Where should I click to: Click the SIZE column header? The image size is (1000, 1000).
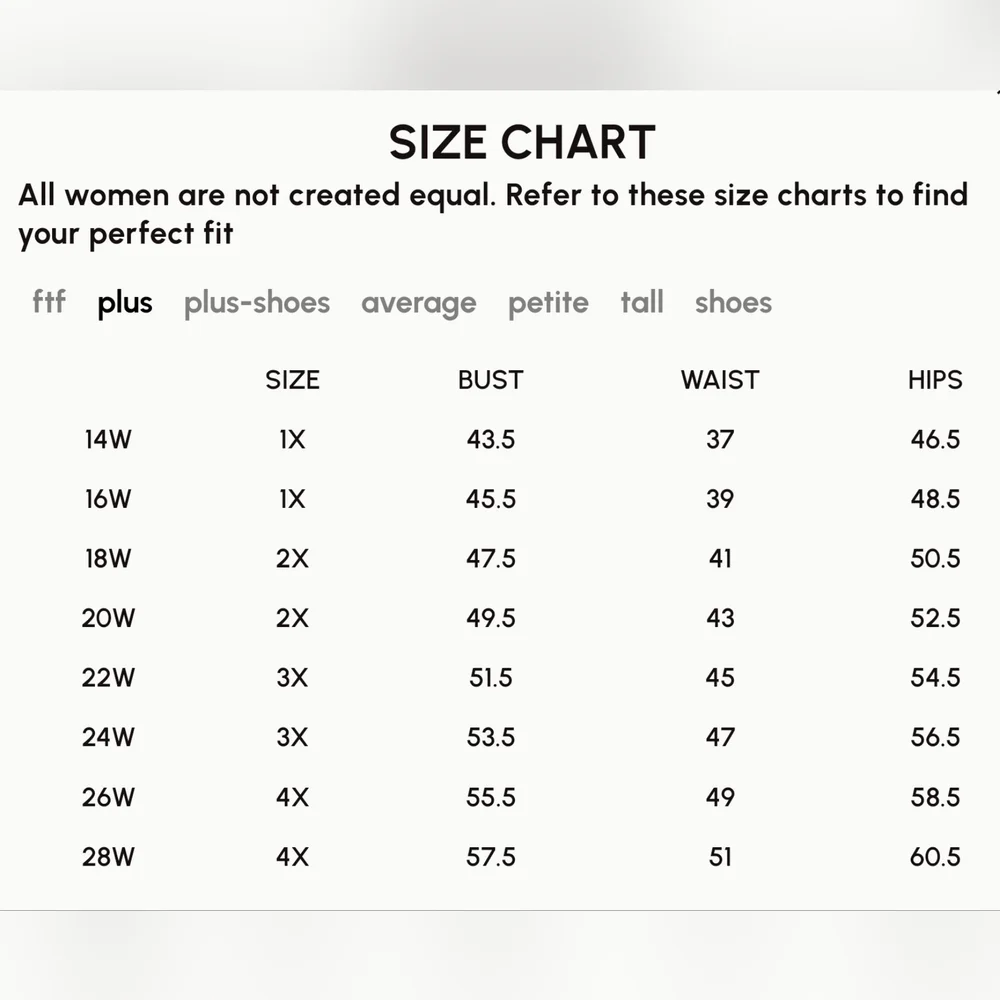(x=293, y=380)
